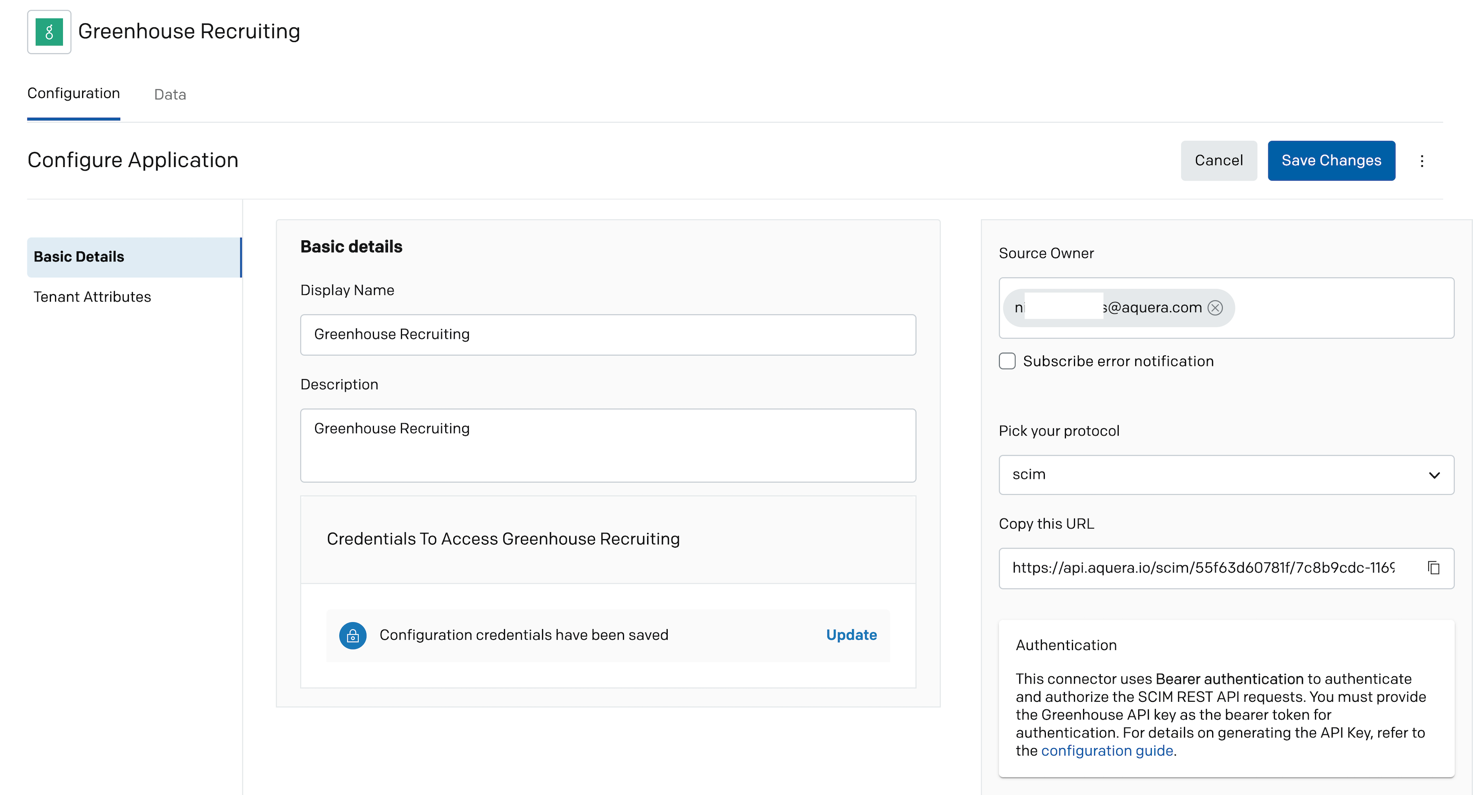Select the Configuration tab
The image size is (1473, 795).
coord(74,94)
